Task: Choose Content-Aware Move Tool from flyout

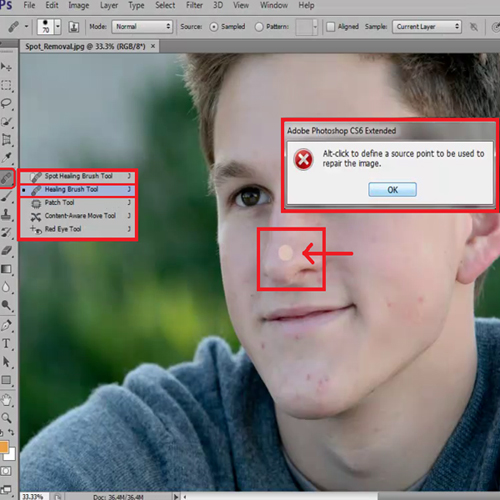Action: tap(78, 216)
